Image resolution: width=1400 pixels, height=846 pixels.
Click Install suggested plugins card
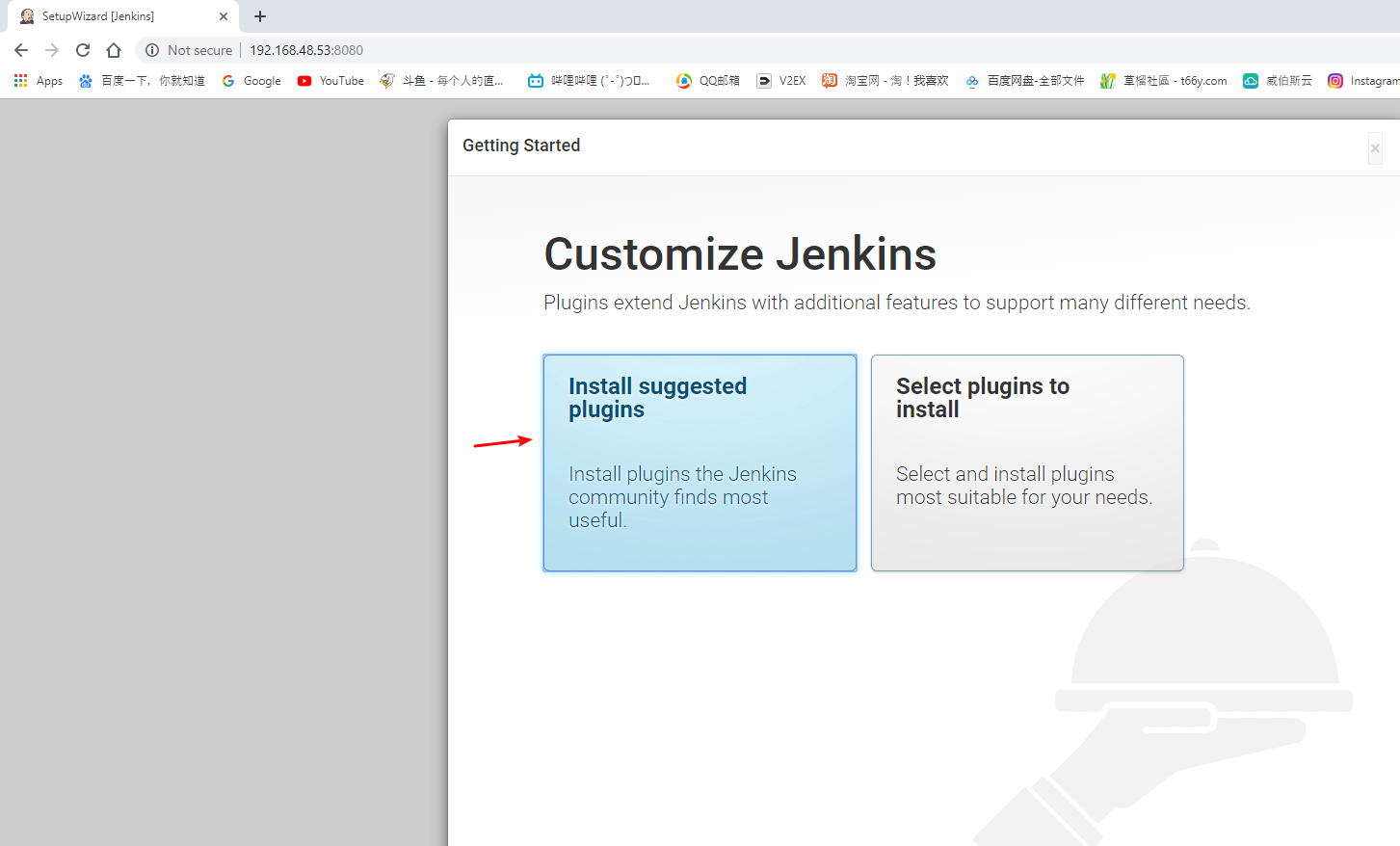tap(700, 463)
